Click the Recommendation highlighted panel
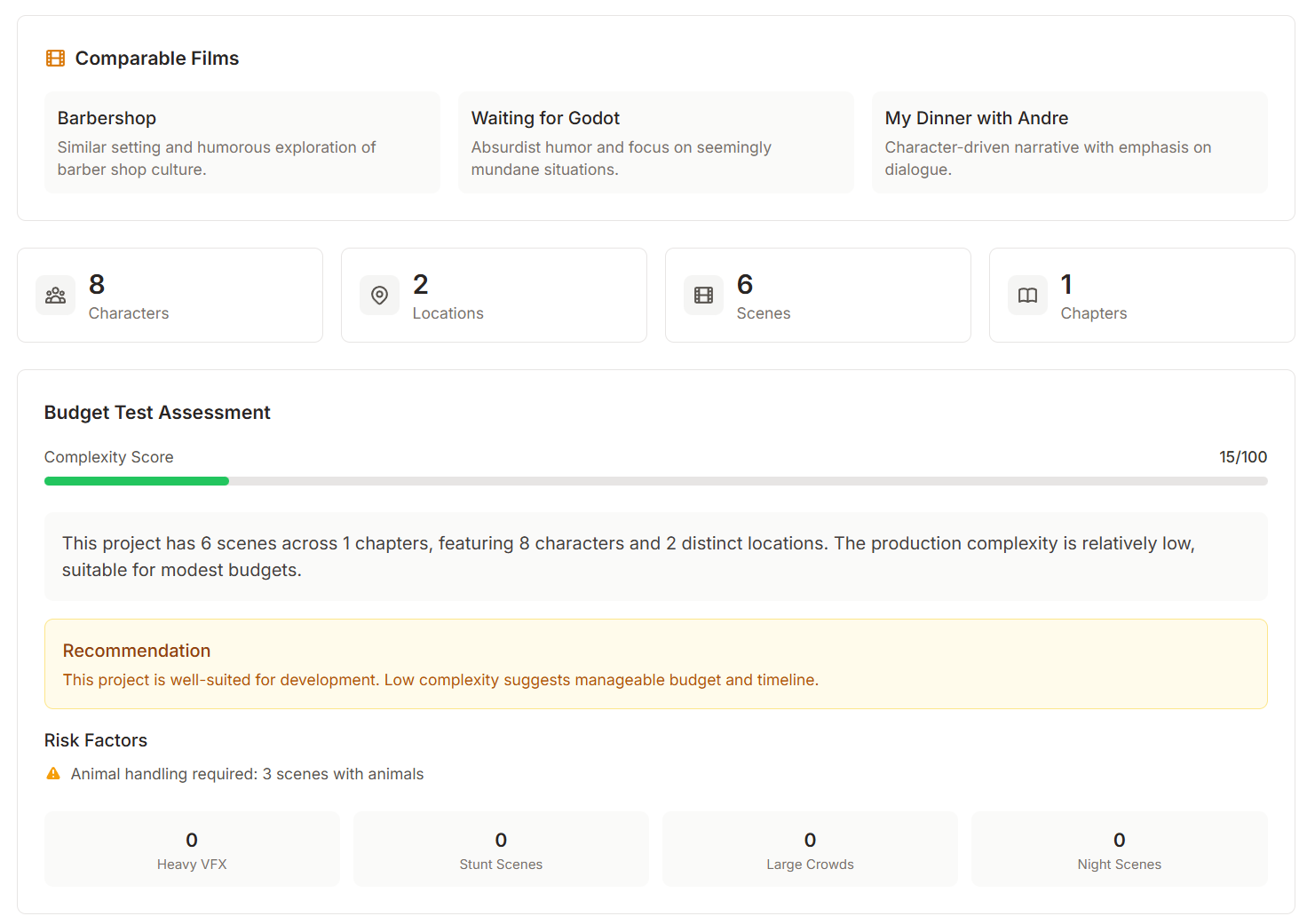The image size is (1307, 924). tap(655, 664)
